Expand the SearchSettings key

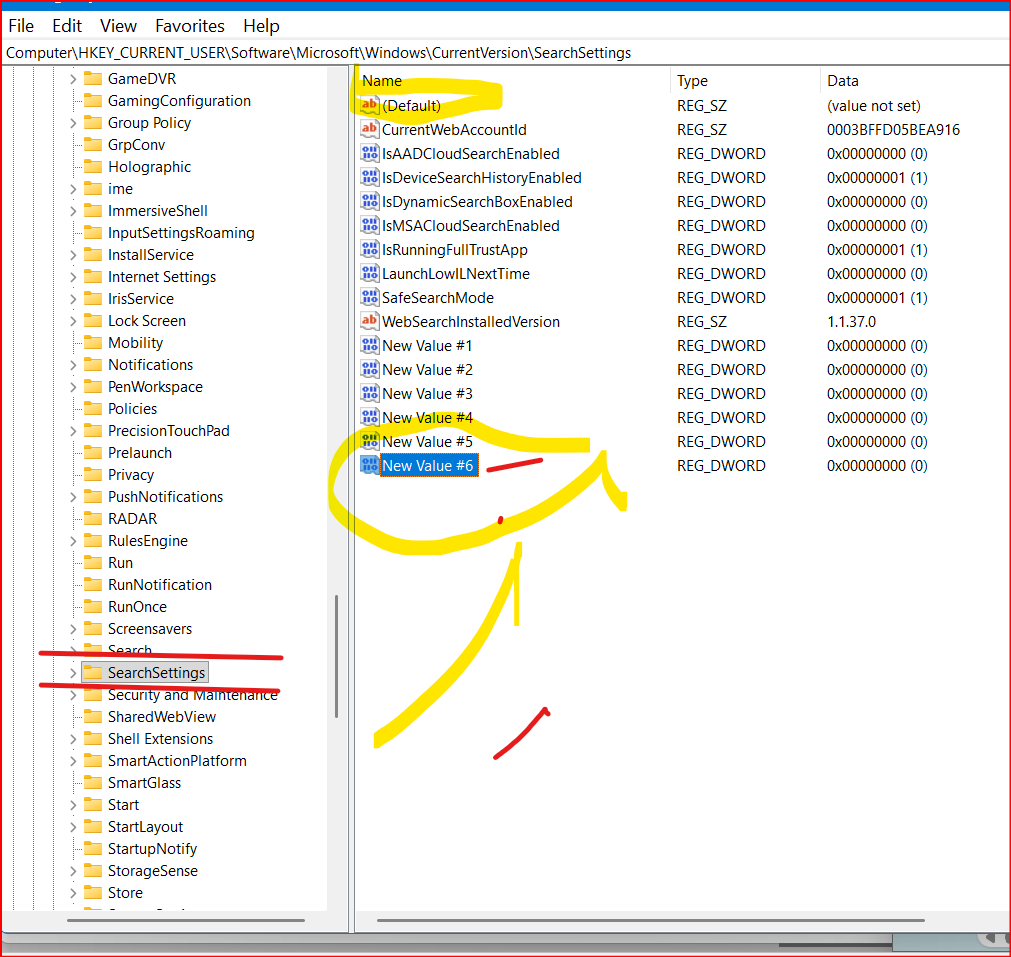73,673
